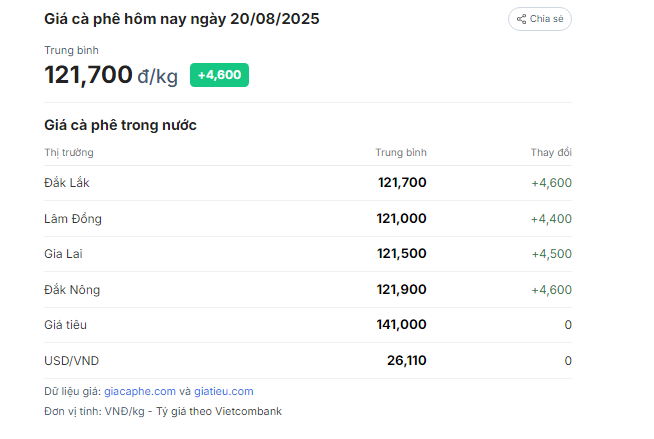Click the Thị trường column header
Viewport: 654px width, 439px height.
[x=69, y=153]
